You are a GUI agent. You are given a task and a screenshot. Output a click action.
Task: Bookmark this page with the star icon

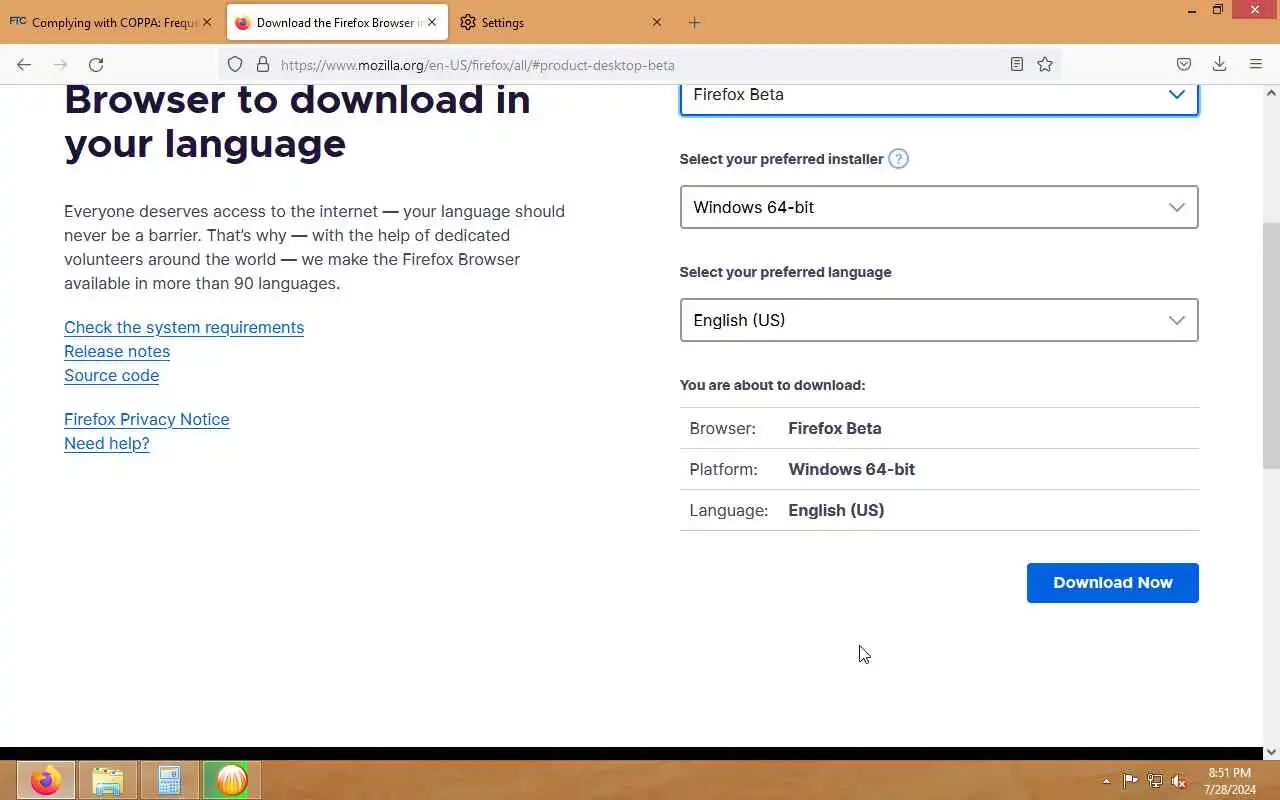click(1045, 64)
